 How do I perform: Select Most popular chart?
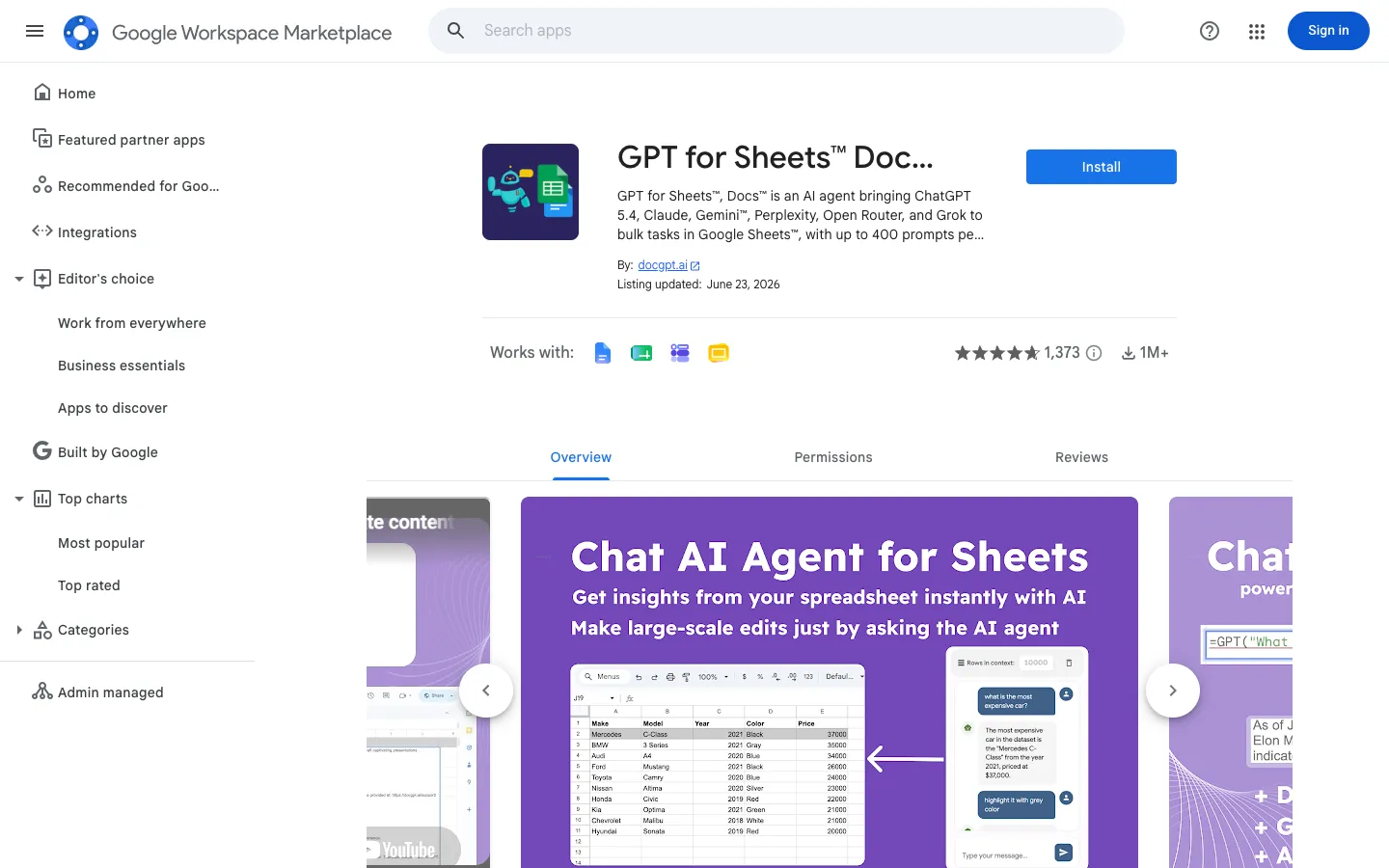click(101, 543)
